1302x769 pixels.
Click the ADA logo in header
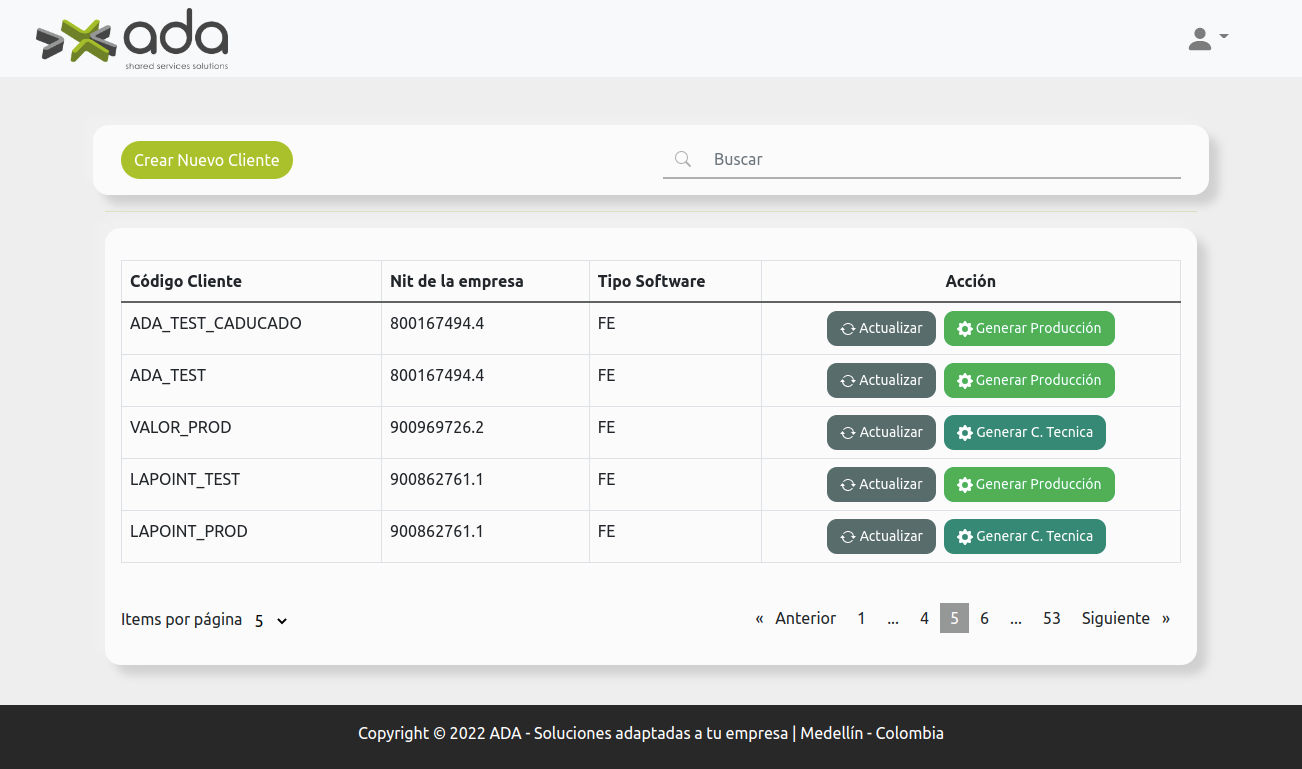point(132,40)
